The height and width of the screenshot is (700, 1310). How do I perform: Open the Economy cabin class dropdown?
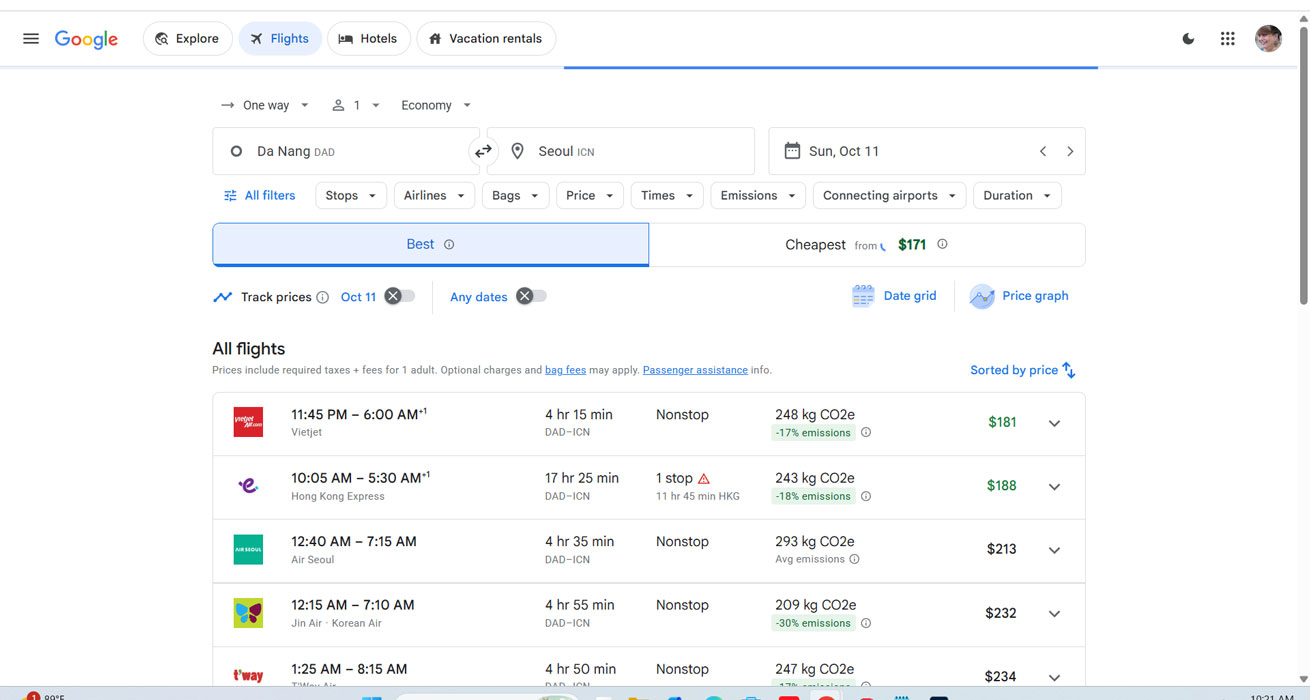pyautogui.click(x=436, y=105)
